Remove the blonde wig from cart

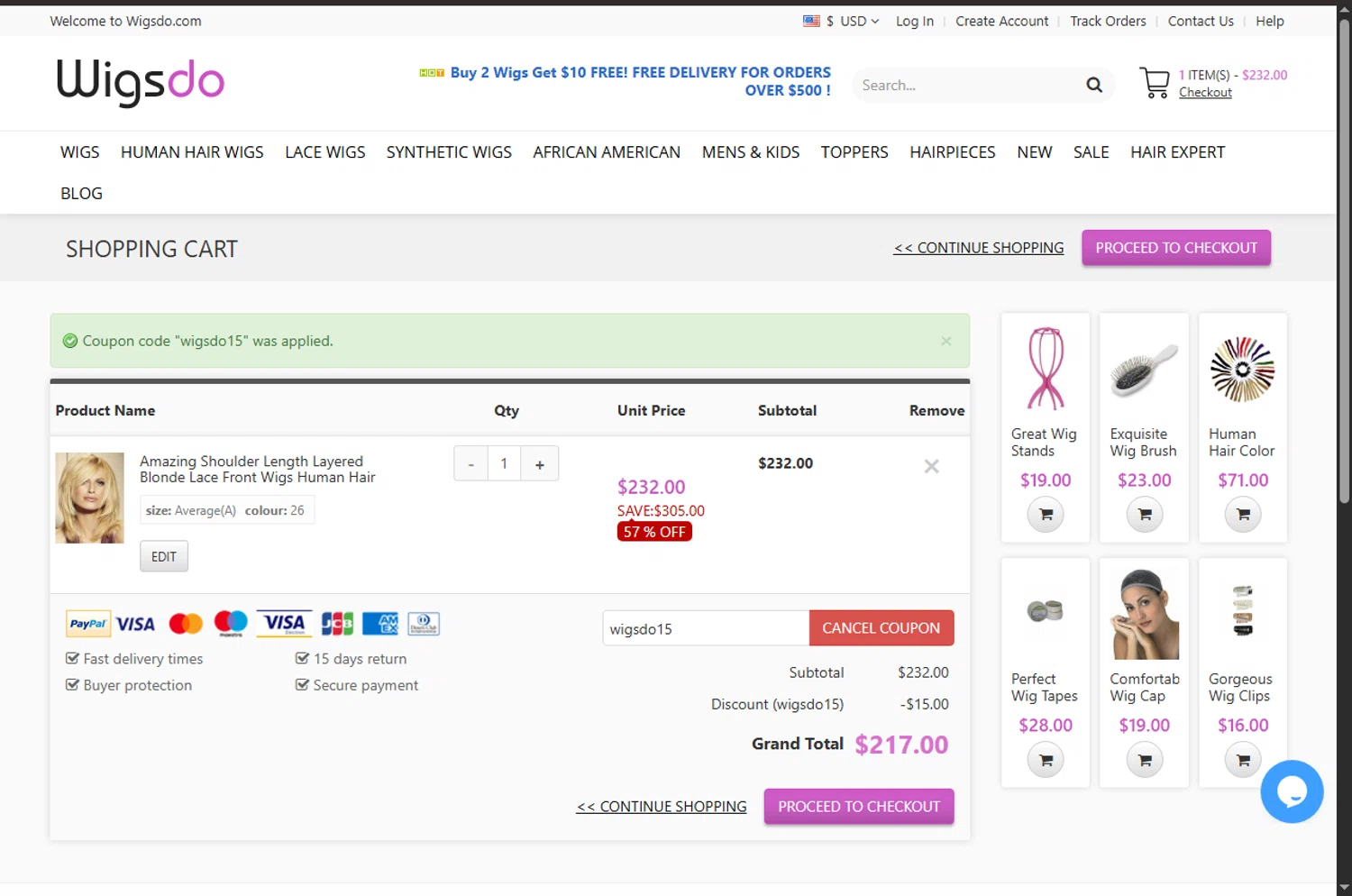(x=931, y=466)
